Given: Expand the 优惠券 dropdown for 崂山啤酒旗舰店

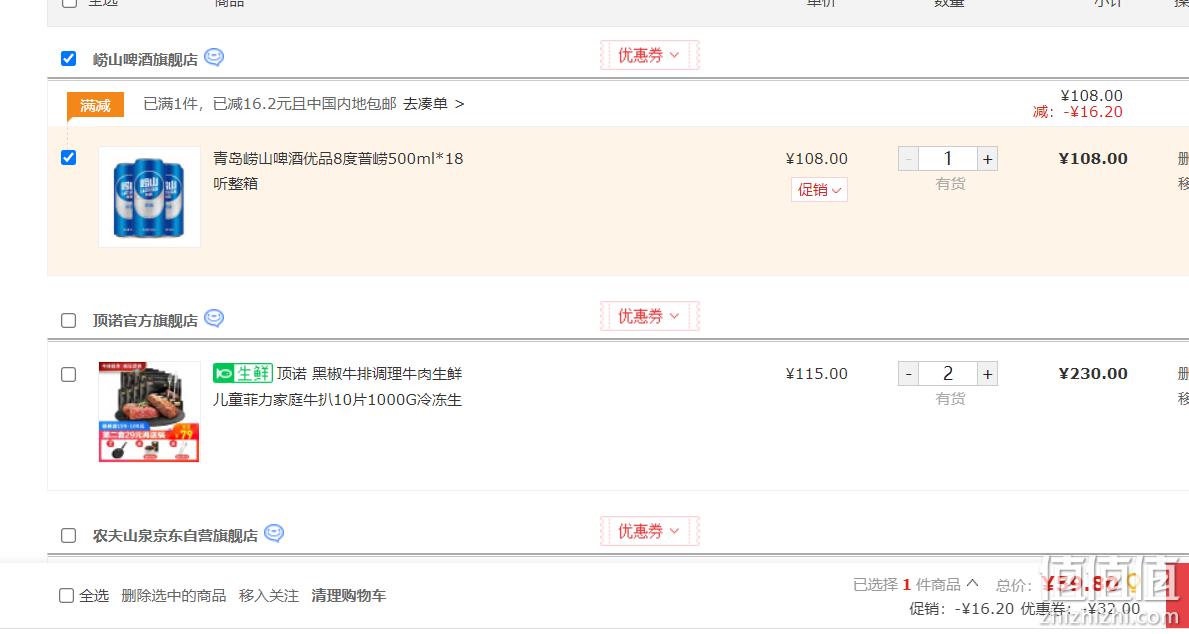Looking at the screenshot, I should [x=649, y=55].
